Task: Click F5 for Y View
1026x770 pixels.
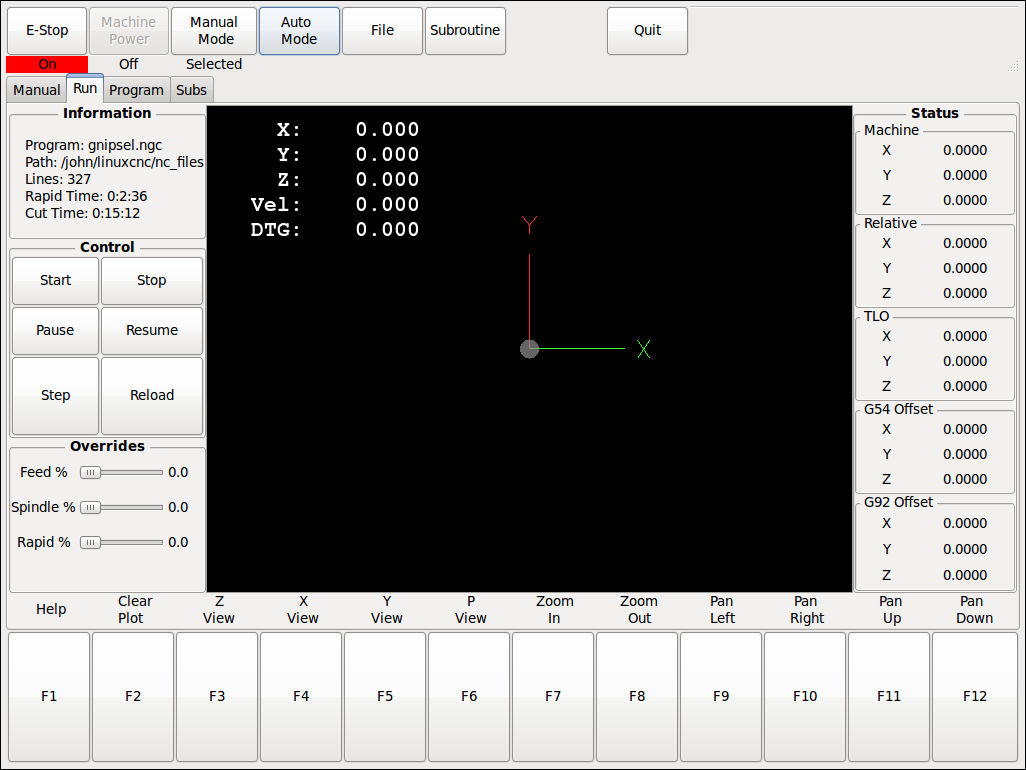Action: click(385, 696)
